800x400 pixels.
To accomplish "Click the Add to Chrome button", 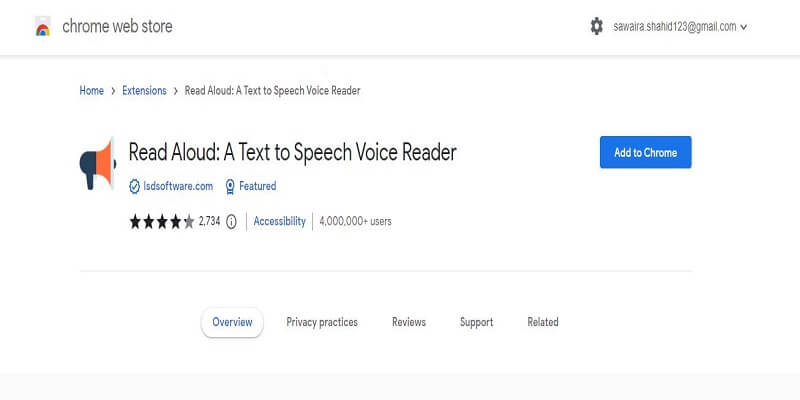I will pyautogui.click(x=645, y=152).
